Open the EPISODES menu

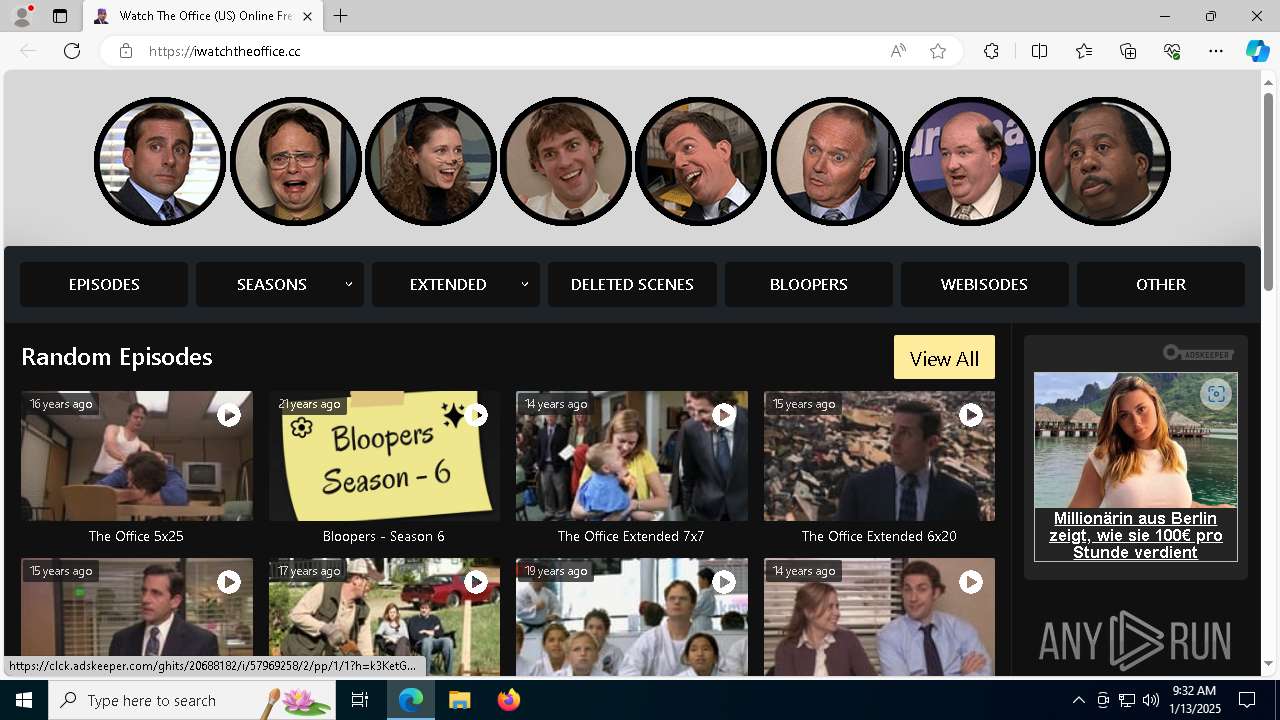pos(104,284)
